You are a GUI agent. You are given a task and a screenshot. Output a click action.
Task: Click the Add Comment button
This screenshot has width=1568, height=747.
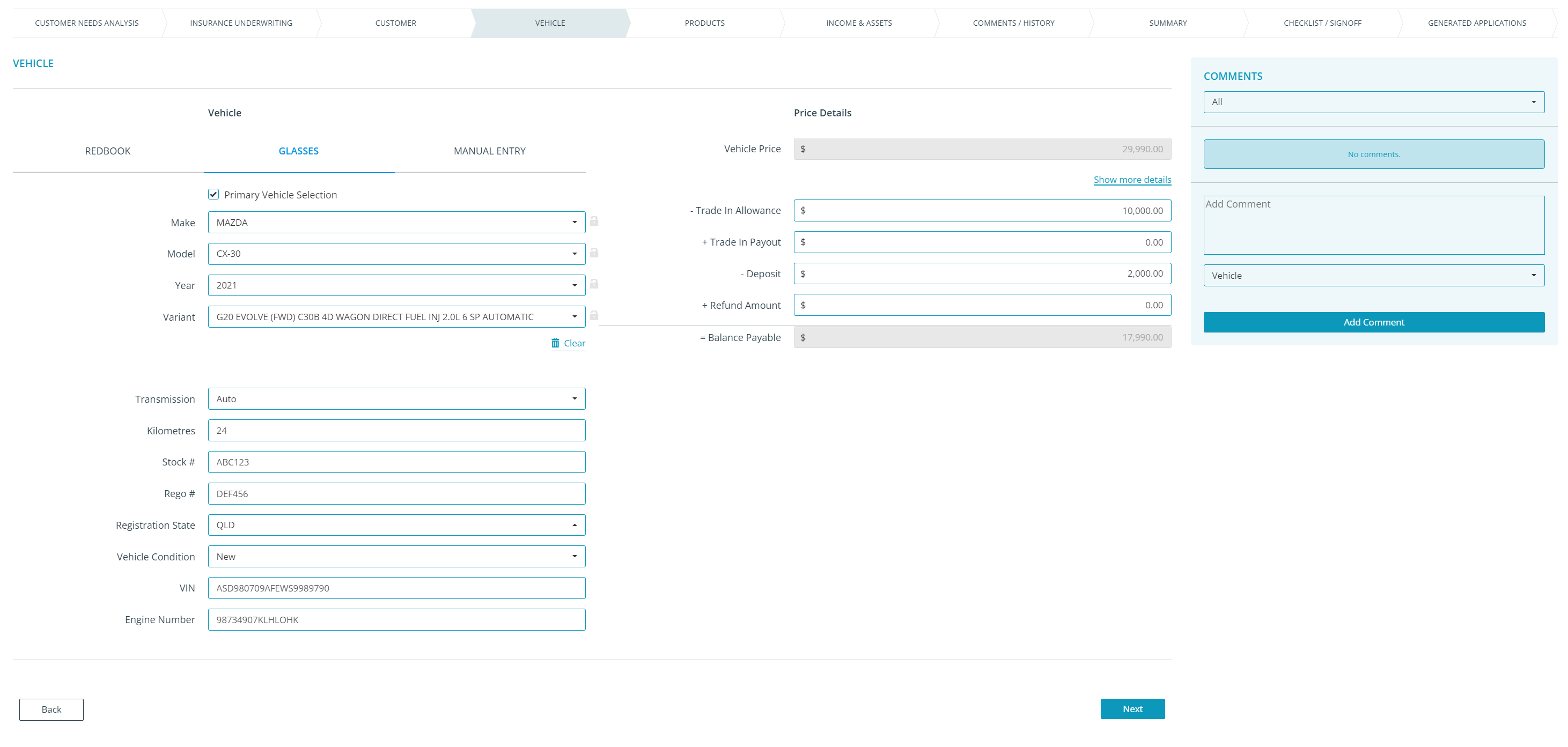coord(1373,322)
